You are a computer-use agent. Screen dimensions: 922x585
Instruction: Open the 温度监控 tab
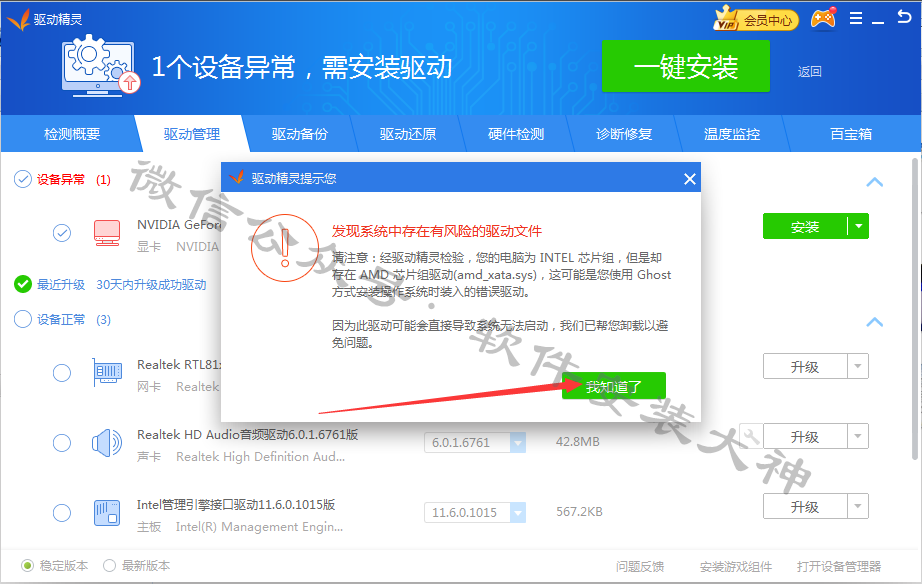click(x=731, y=134)
